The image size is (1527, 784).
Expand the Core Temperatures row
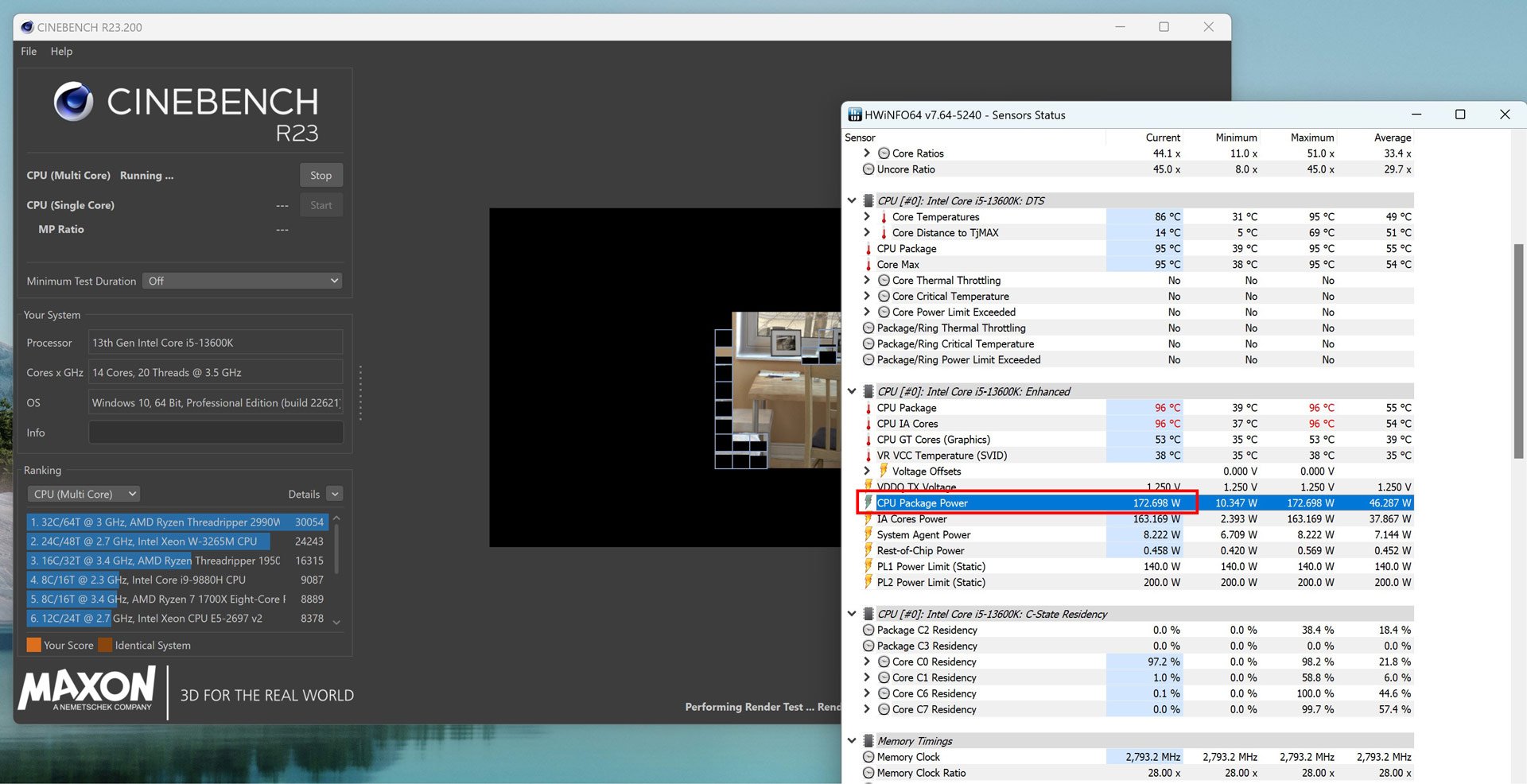[x=867, y=217]
